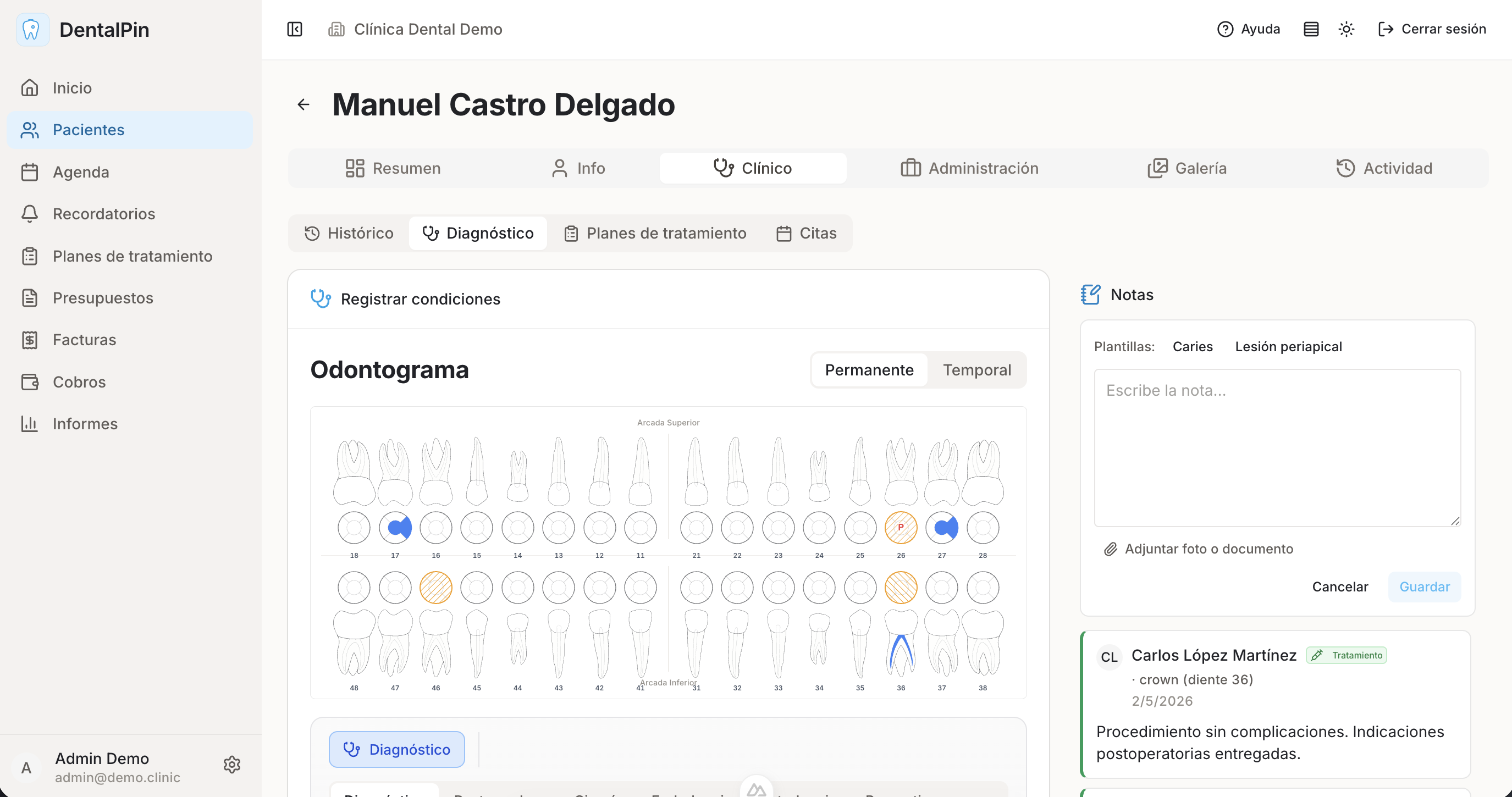This screenshot has height=797, width=1512.
Task: Click the clinic building icon
Action: pyautogui.click(x=336, y=29)
